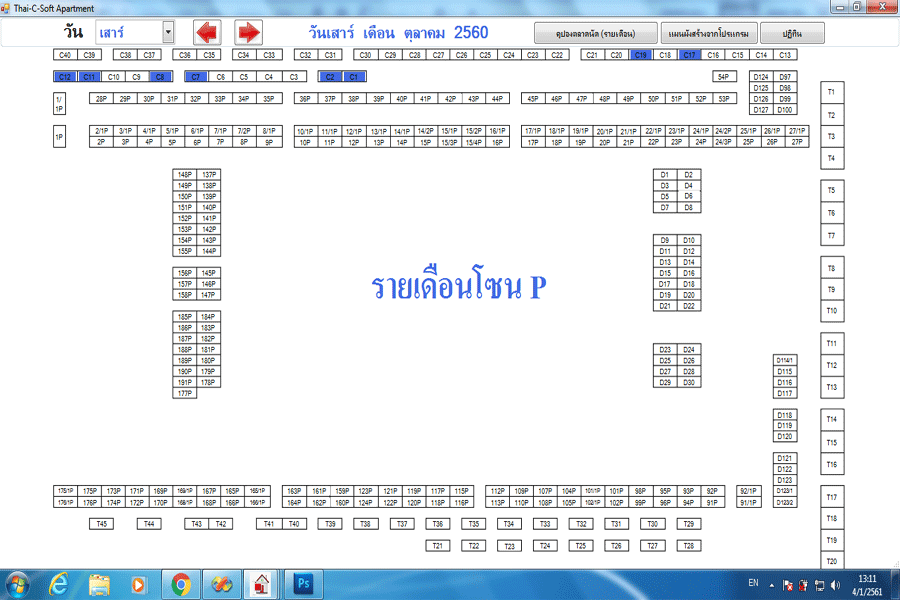Click the Windows Start orb
The height and width of the screenshot is (600, 900).
coord(18,583)
